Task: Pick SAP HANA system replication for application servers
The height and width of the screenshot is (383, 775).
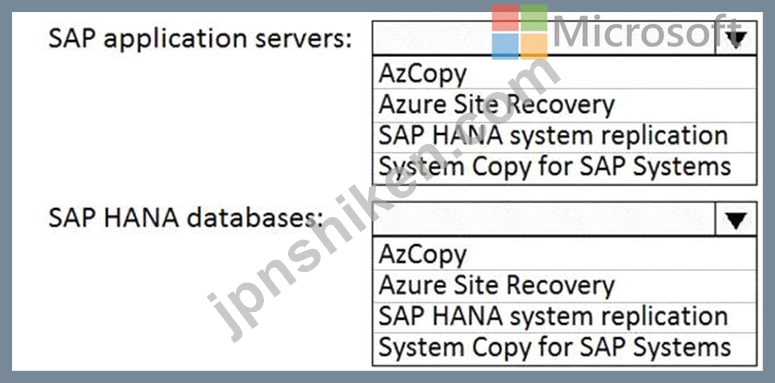Action: point(564,137)
